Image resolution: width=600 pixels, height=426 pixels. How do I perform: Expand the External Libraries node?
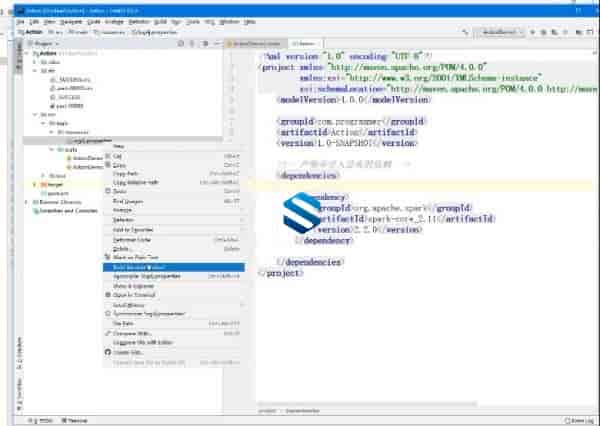(26, 203)
